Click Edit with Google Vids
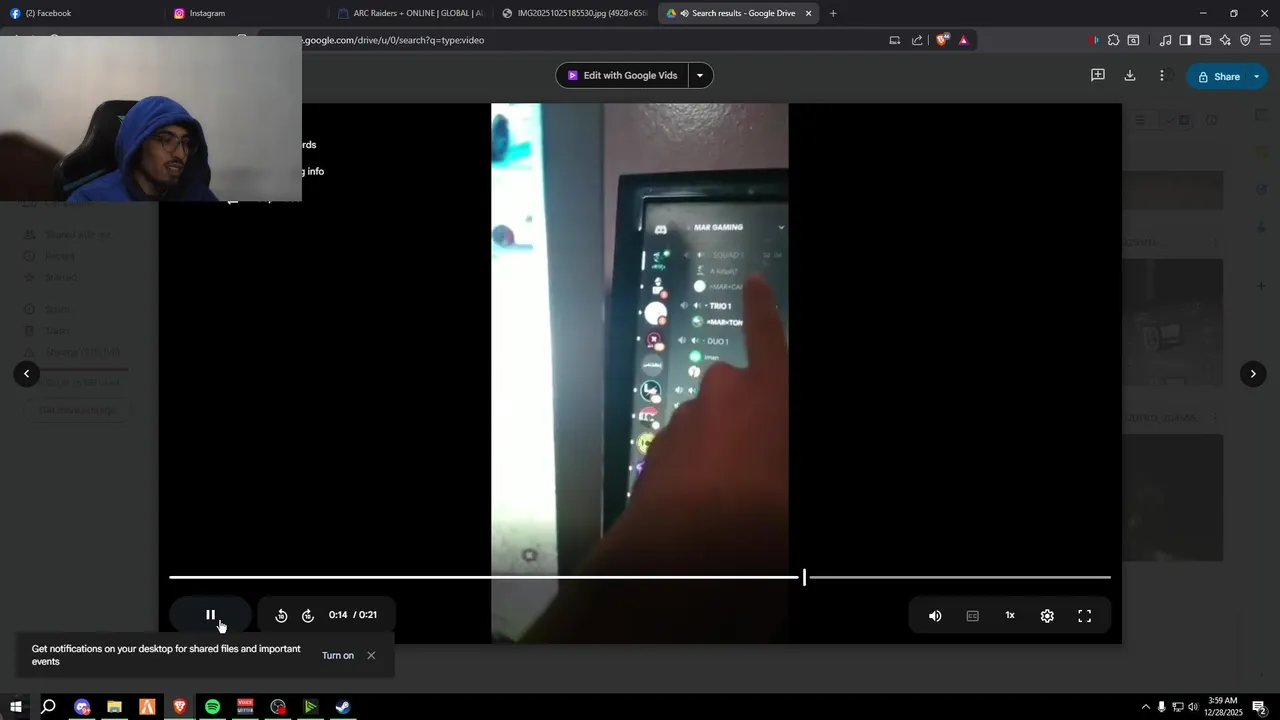The image size is (1280, 720). 622,76
